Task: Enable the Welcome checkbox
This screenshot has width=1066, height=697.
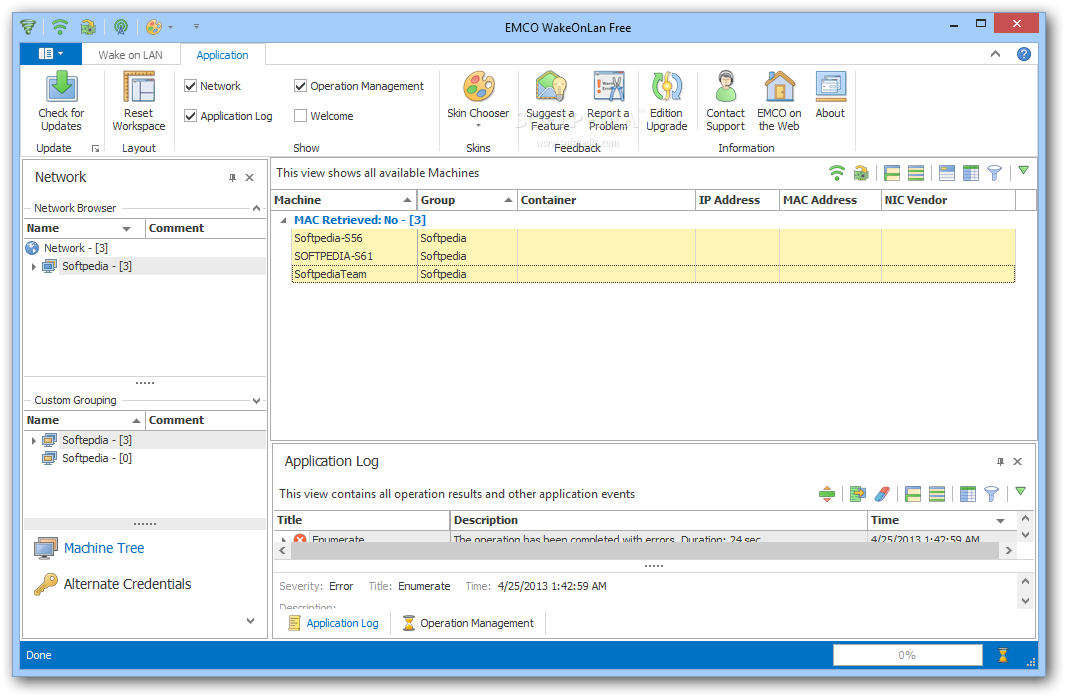Action: [x=300, y=116]
